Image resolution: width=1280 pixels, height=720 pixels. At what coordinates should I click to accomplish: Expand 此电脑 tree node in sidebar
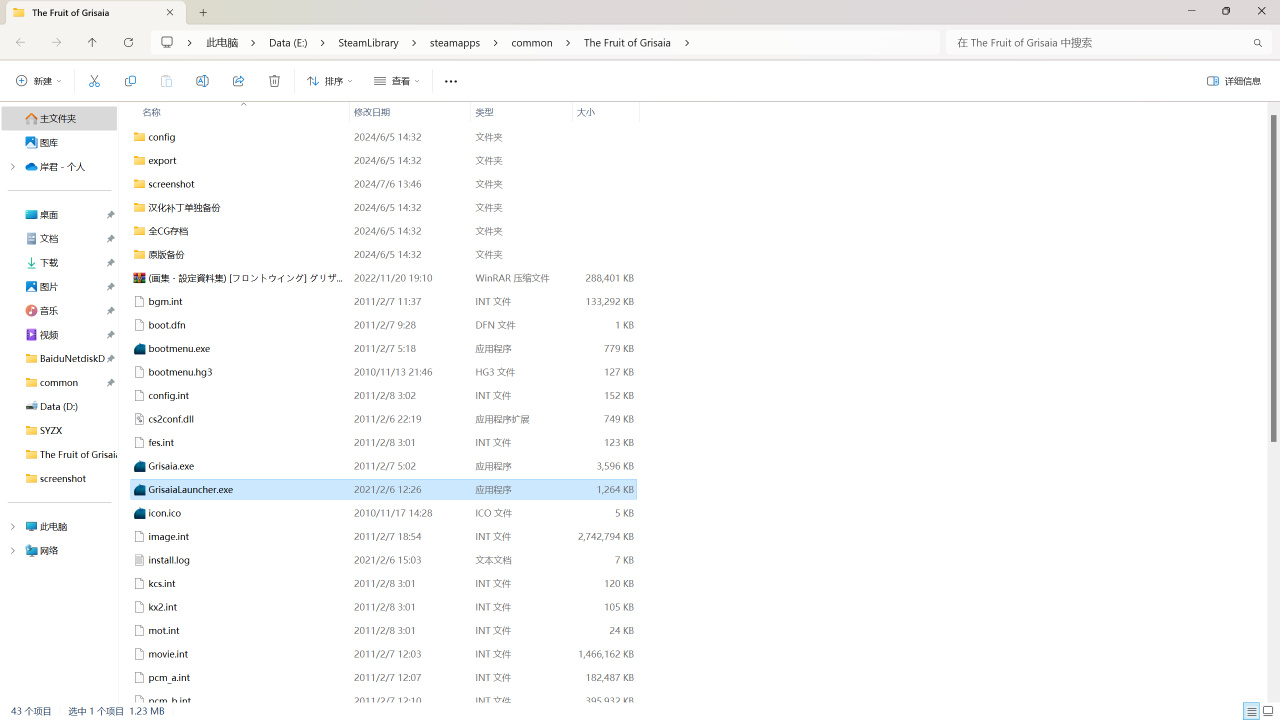point(13,527)
